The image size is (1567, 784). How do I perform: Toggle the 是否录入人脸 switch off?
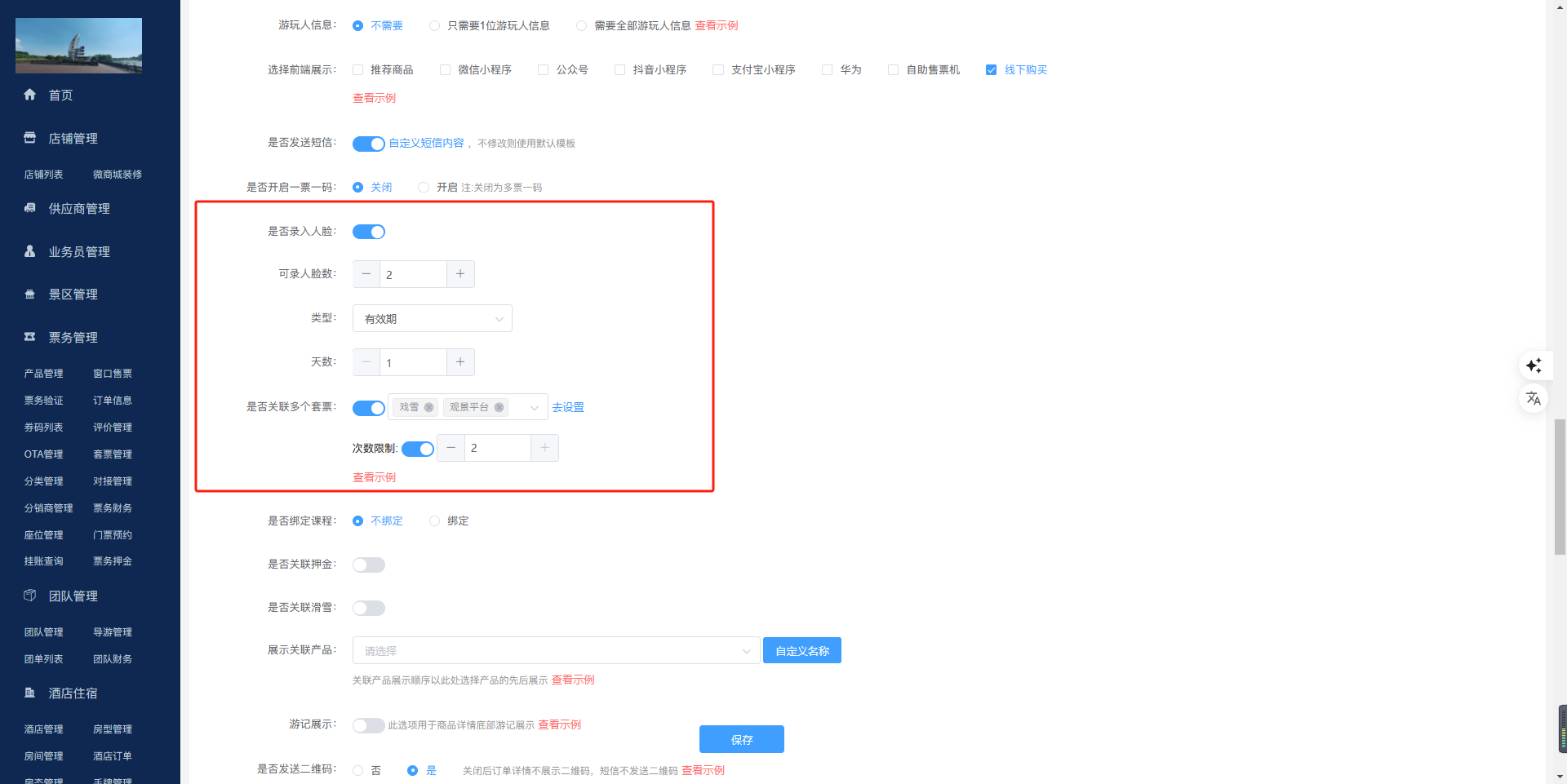pos(369,232)
